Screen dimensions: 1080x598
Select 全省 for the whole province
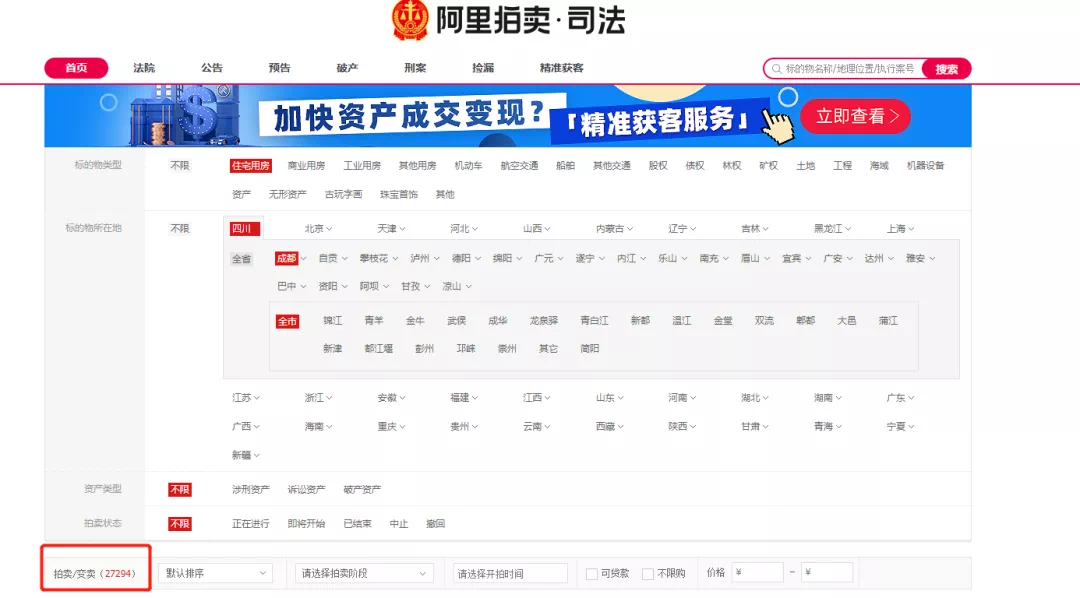(x=242, y=259)
